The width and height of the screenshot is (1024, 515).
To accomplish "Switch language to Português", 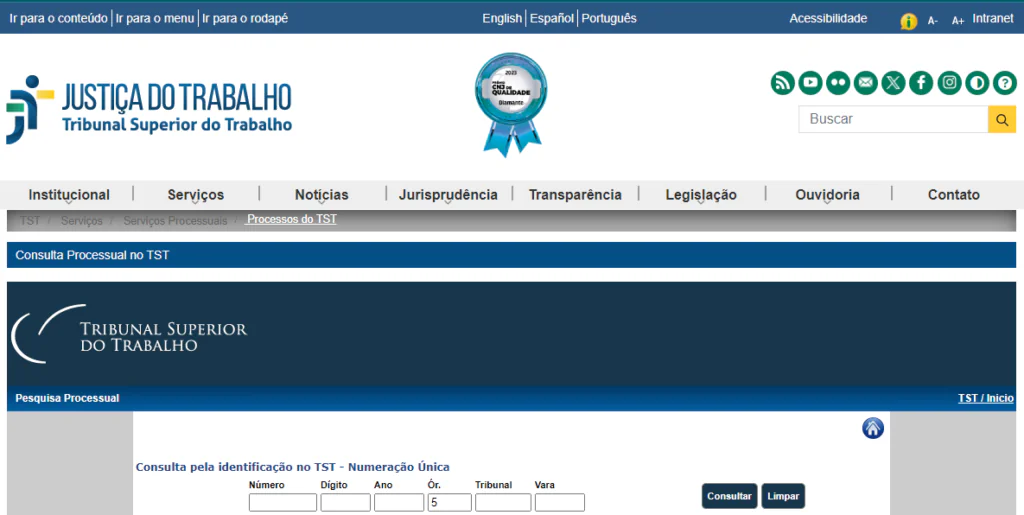I will (609, 18).
